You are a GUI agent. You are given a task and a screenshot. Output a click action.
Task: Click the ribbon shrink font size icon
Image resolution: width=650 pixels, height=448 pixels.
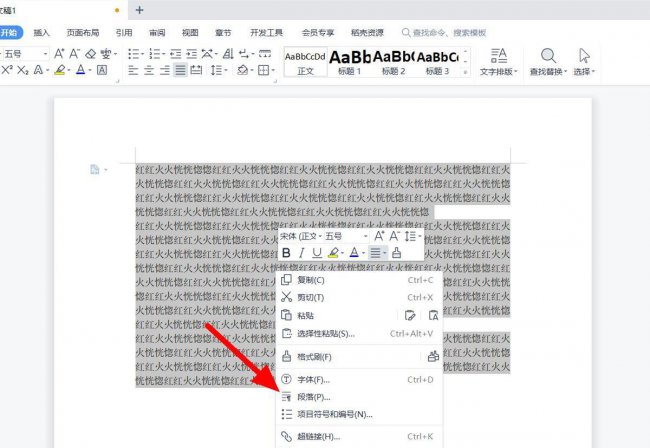pos(74,53)
